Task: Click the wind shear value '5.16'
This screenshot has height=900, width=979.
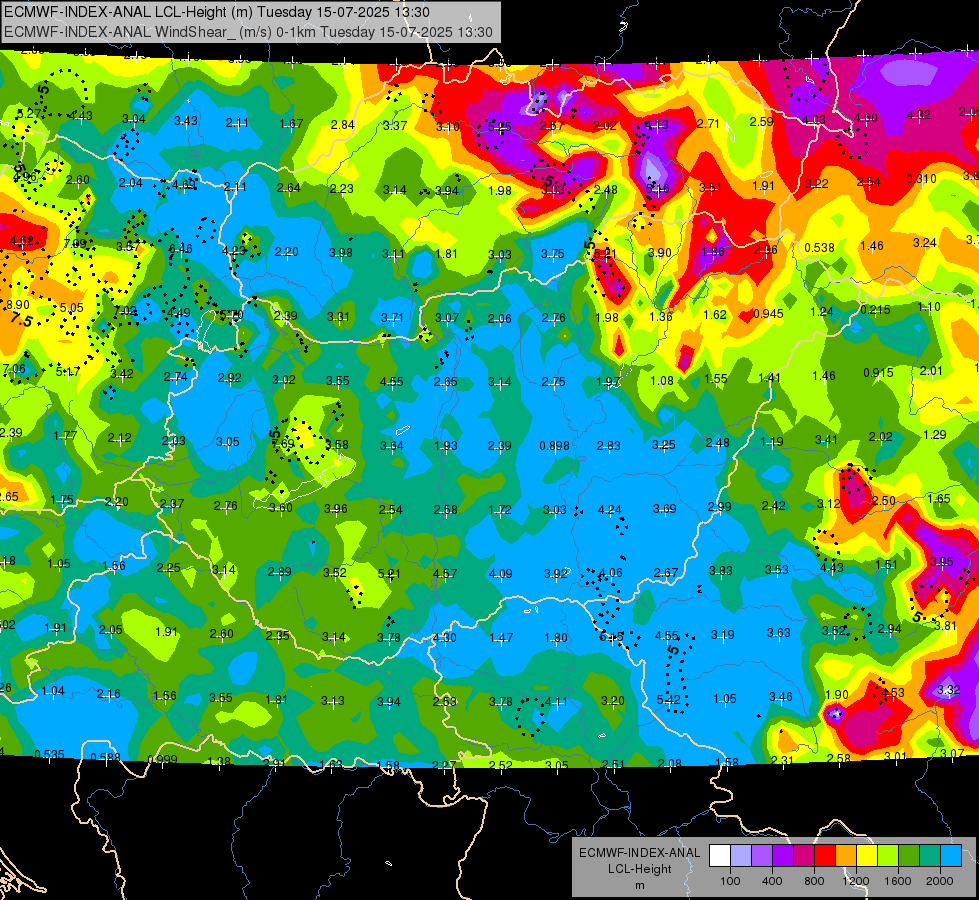Action: [x=657, y=188]
